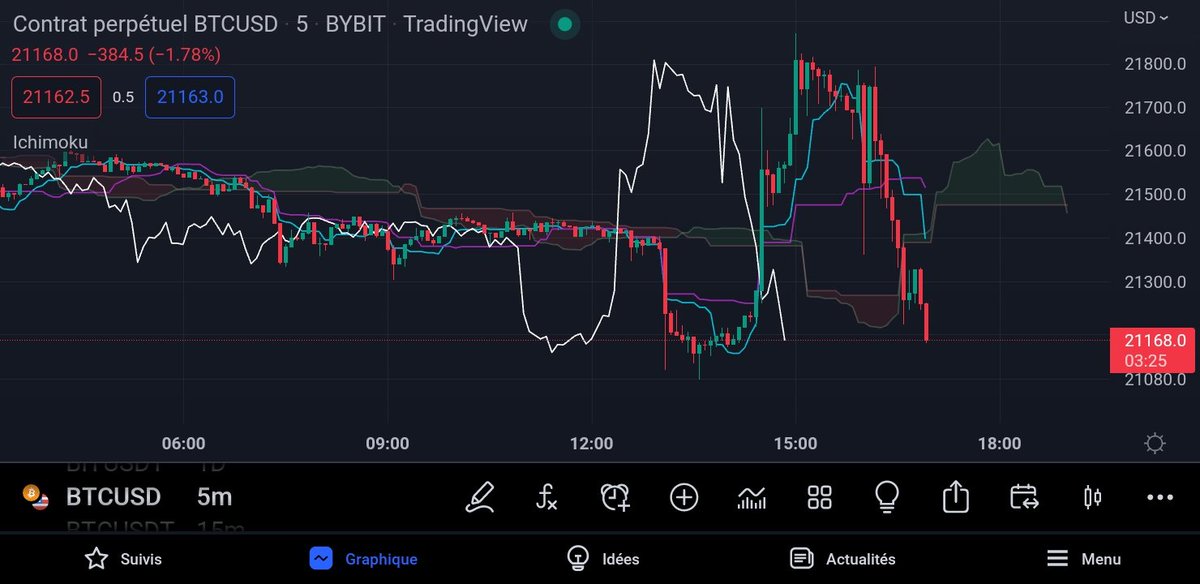
Task: Open the indicators fx button
Action: click(x=547, y=496)
